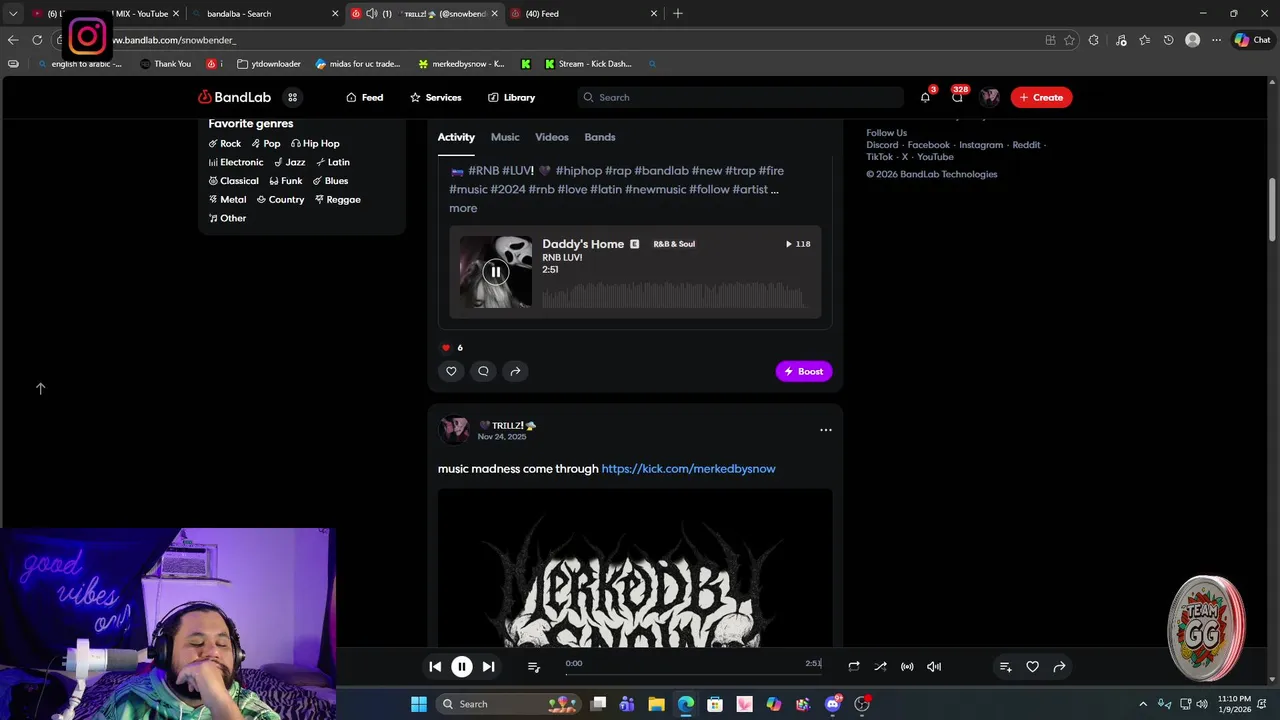Open the Instagram follow link
The height and width of the screenshot is (720, 1280).
click(x=981, y=145)
